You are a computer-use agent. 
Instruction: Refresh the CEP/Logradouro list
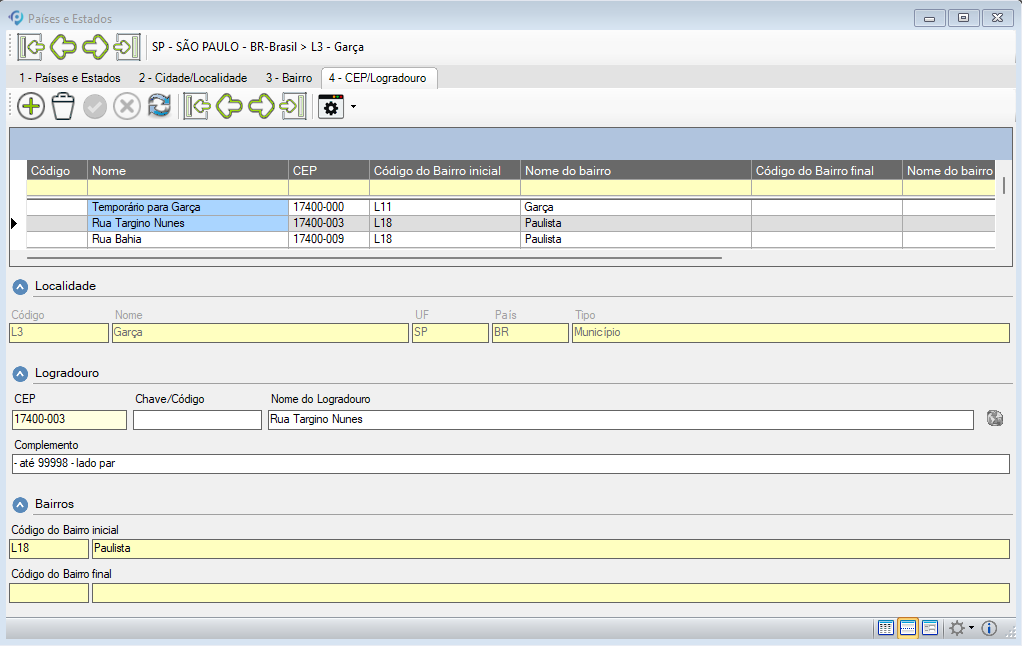(159, 107)
